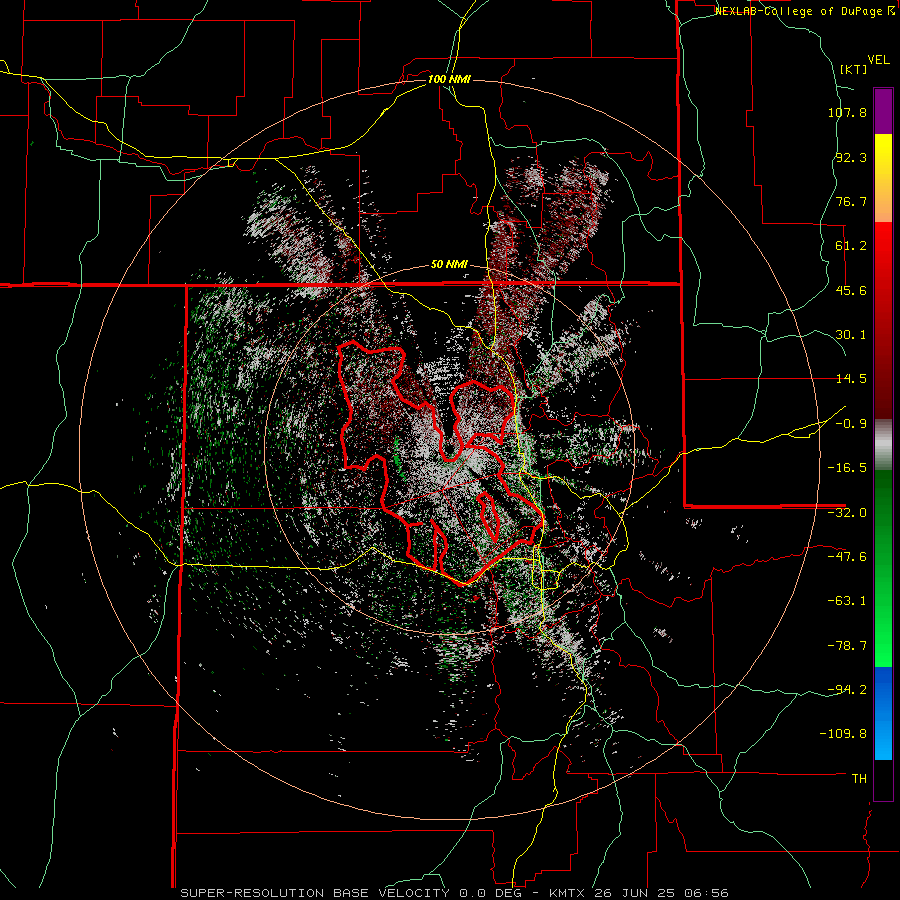This screenshot has width=900, height=900.
Task: Click the 50 NMI range ring label
Action: tap(449, 265)
